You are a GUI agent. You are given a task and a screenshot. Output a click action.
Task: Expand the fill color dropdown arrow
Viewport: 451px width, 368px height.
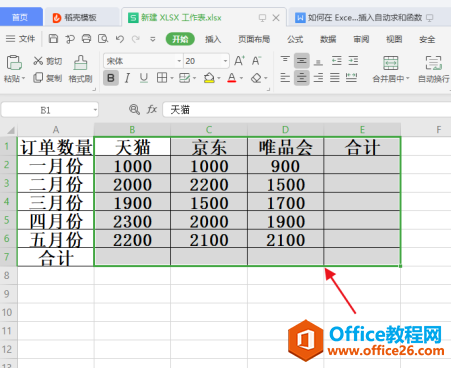pos(219,78)
